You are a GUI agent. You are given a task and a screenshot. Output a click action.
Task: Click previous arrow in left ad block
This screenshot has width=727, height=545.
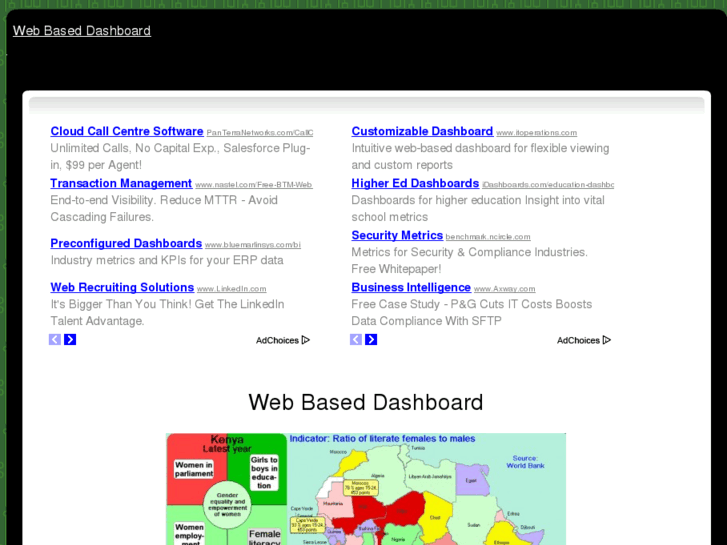click(55, 340)
